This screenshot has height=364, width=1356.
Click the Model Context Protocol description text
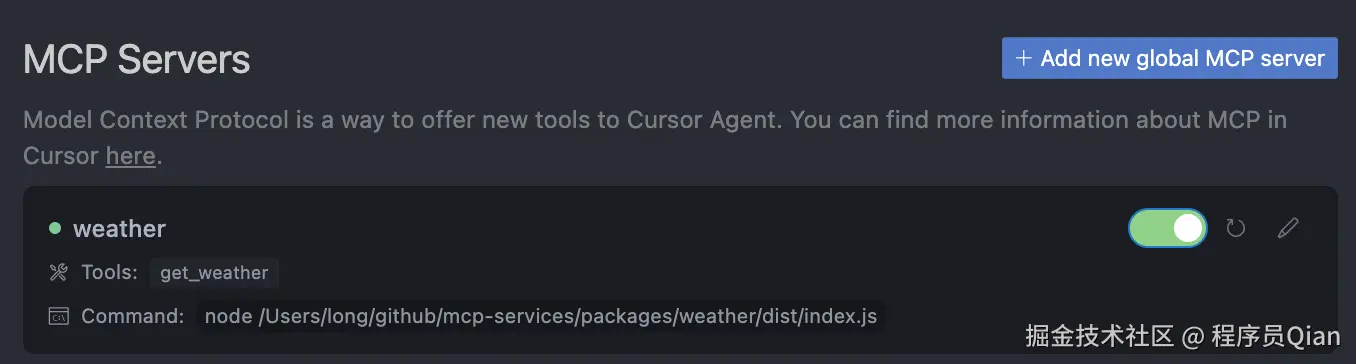655,138
